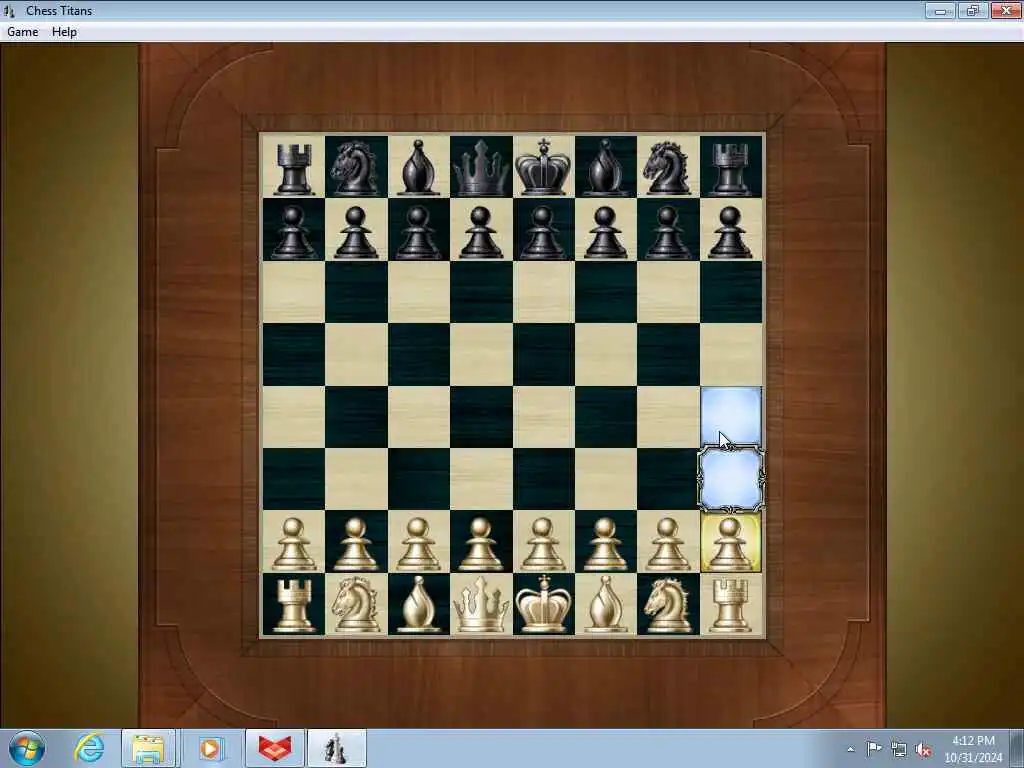Show hidden system tray icons

pos(850,749)
